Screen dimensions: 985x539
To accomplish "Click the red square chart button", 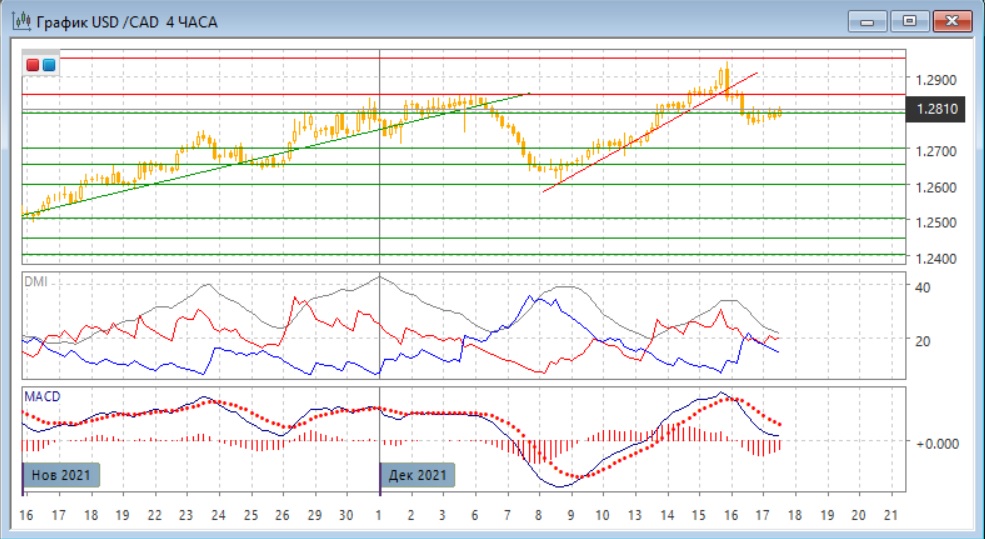I will click(33, 65).
